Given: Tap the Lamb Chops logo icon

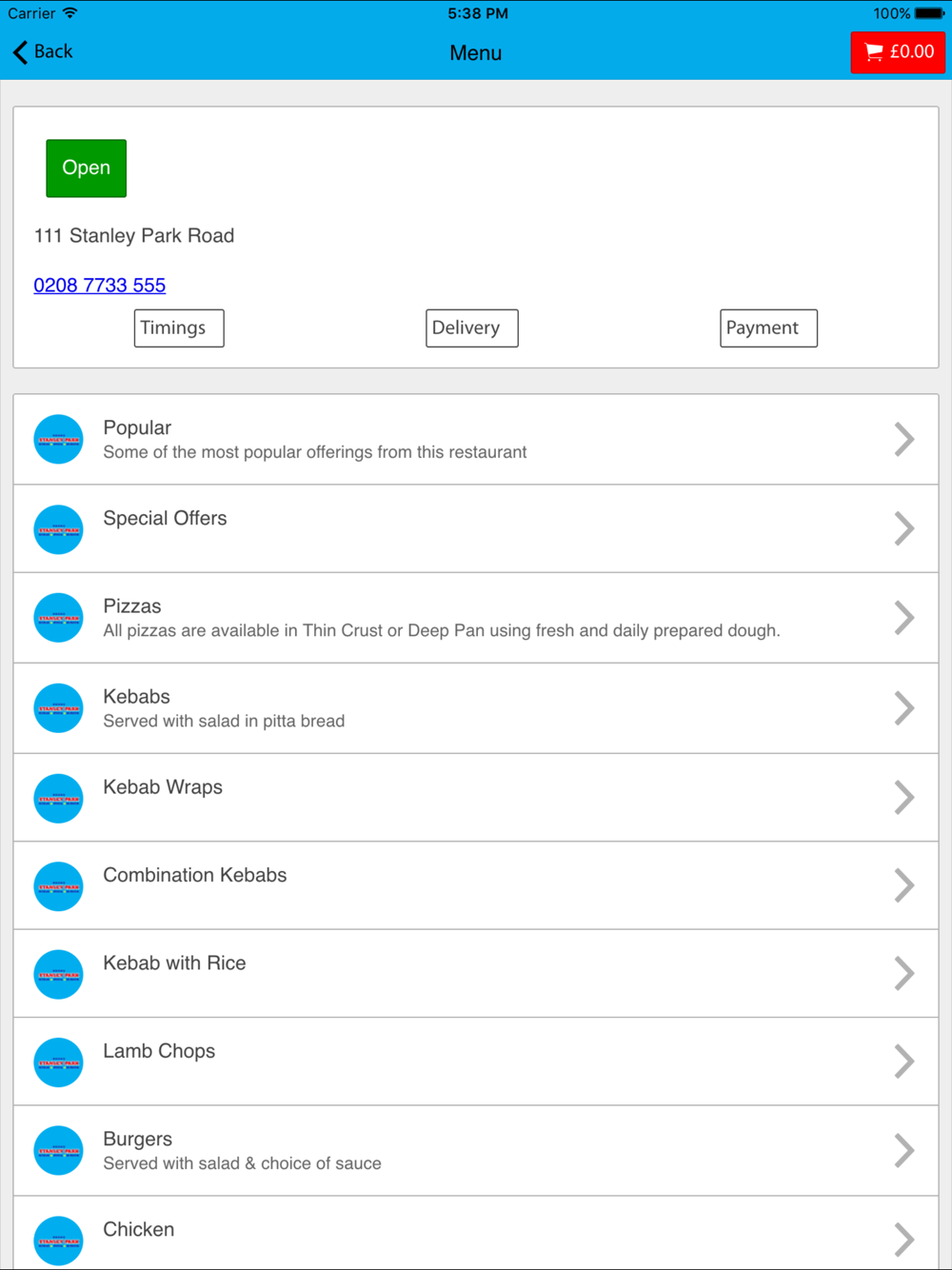Looking at the screenshot, I should tap(58, 1062).
